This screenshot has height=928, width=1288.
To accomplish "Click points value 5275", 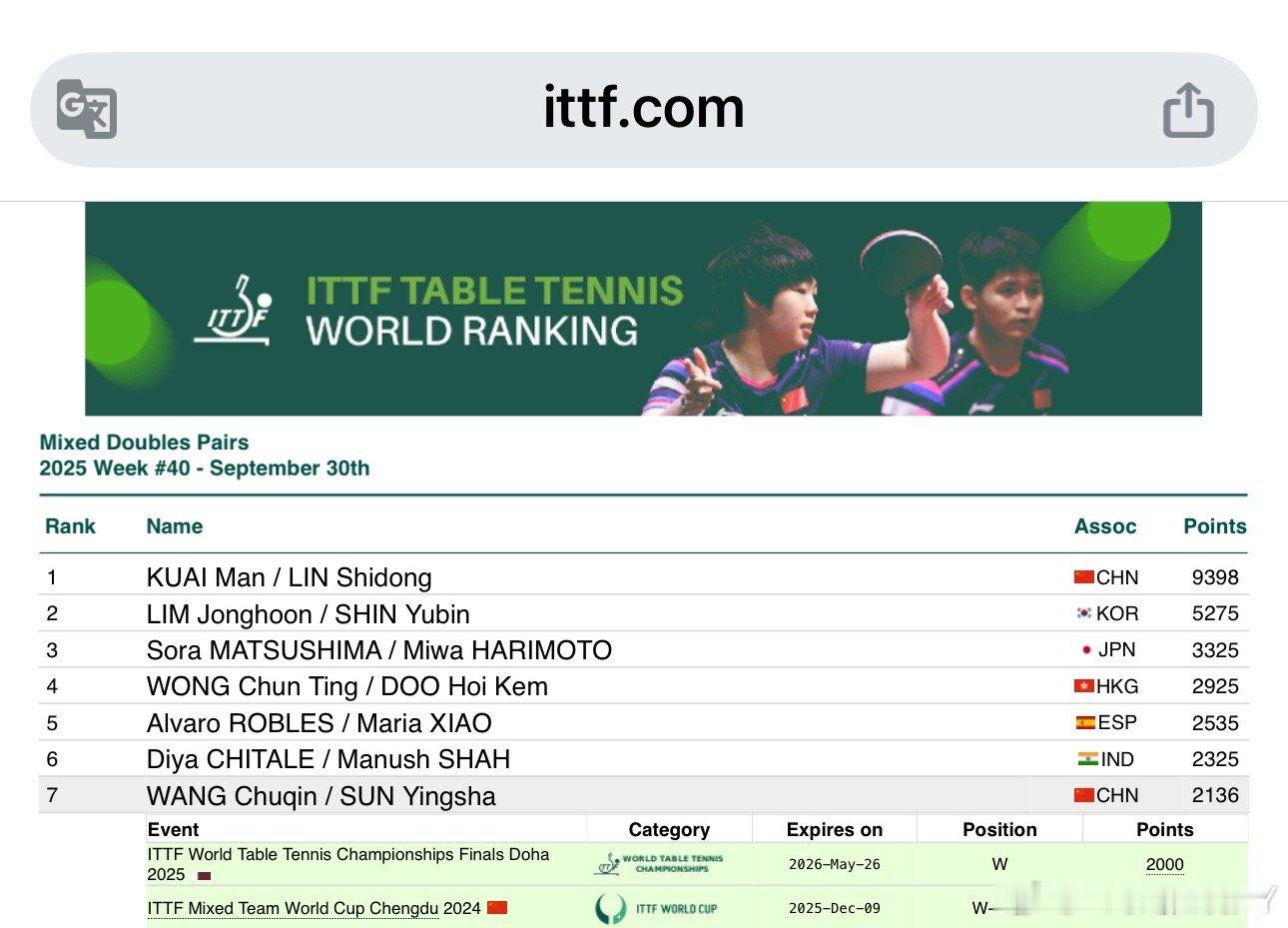I will click(x=1215, y=613).
